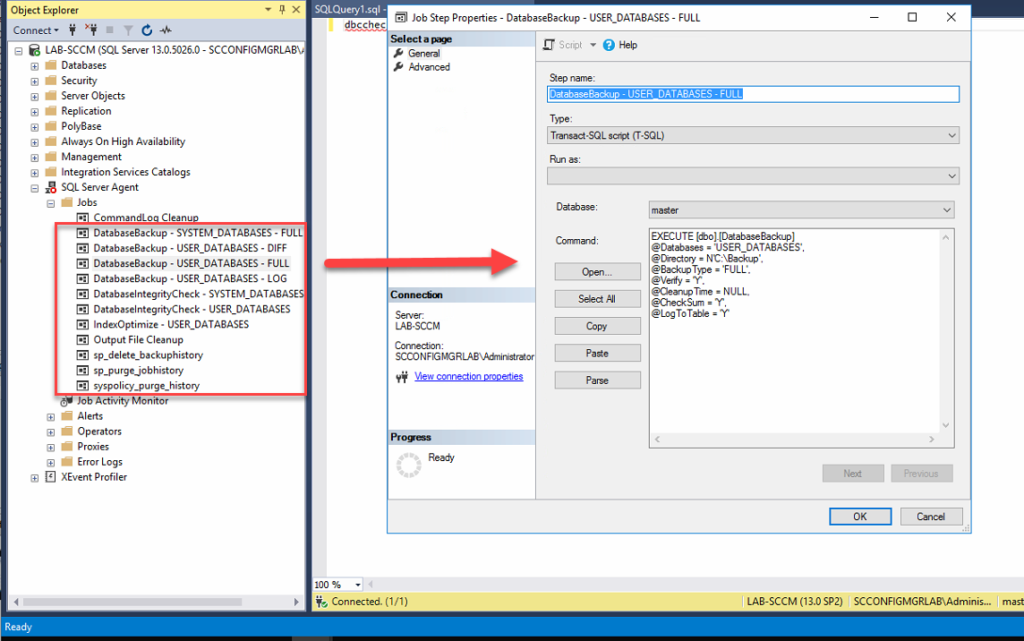The width and height of the screenshot is (1024, 641).
Task: Expand the Databases node
Action: pos(35,66)
